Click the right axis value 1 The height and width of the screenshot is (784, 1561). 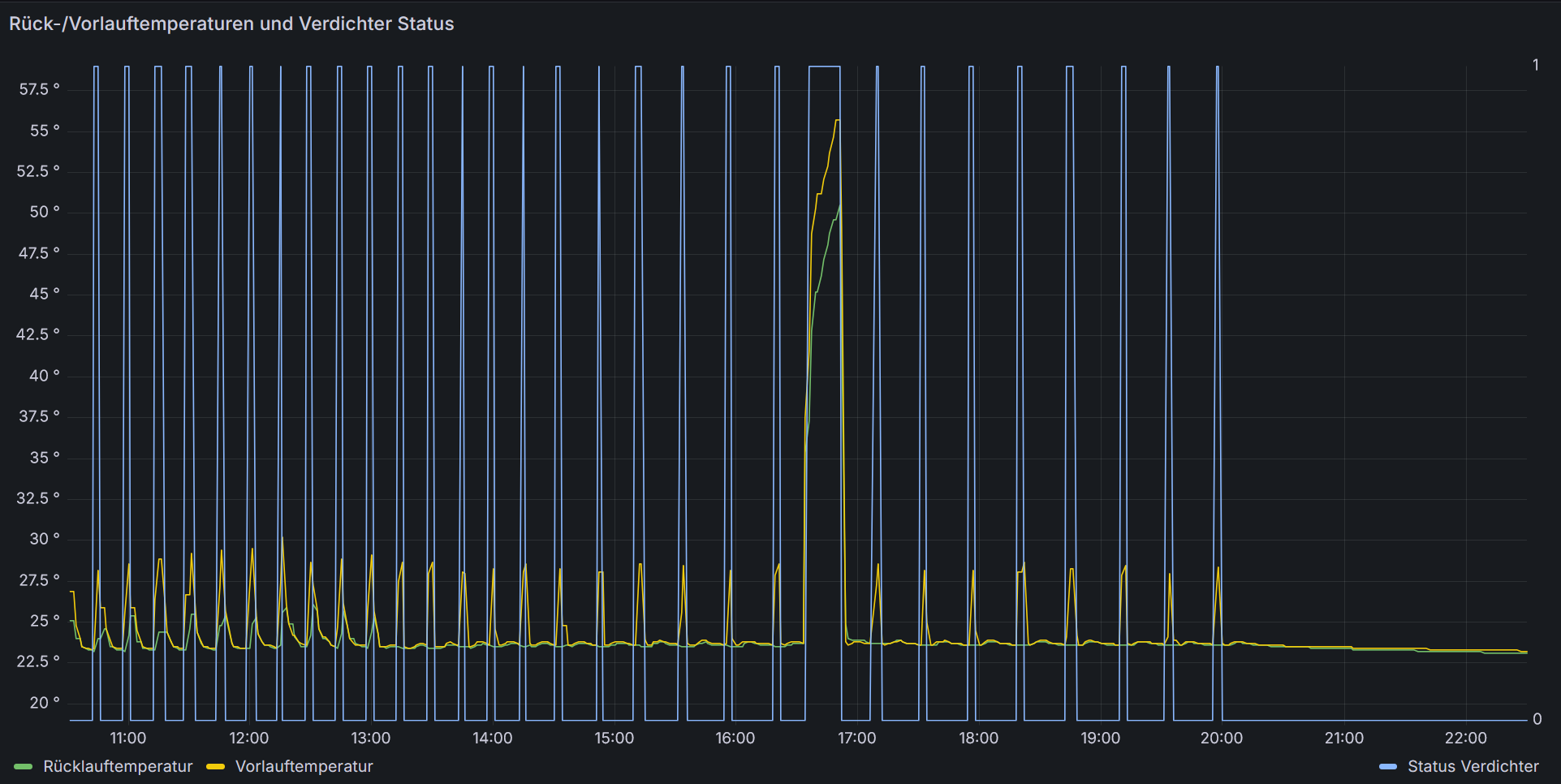click(x=1536, y=65)
